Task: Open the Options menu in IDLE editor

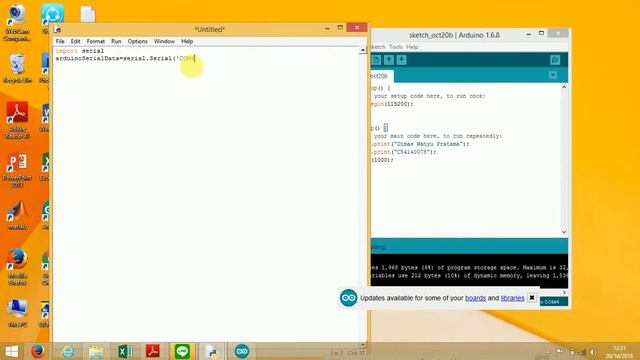Action: 138,41
